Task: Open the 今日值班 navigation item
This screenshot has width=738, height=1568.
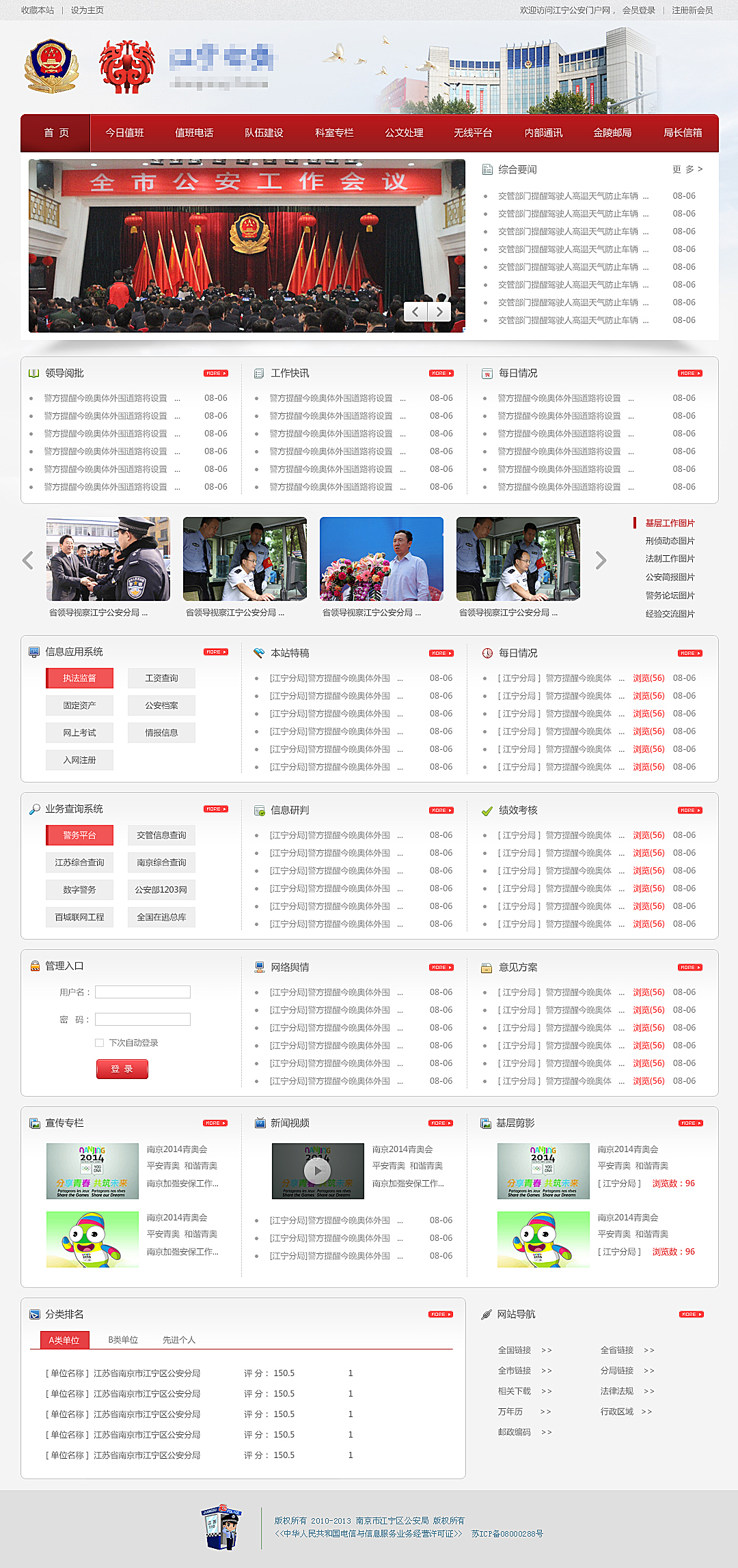Action: click(125, 132)
